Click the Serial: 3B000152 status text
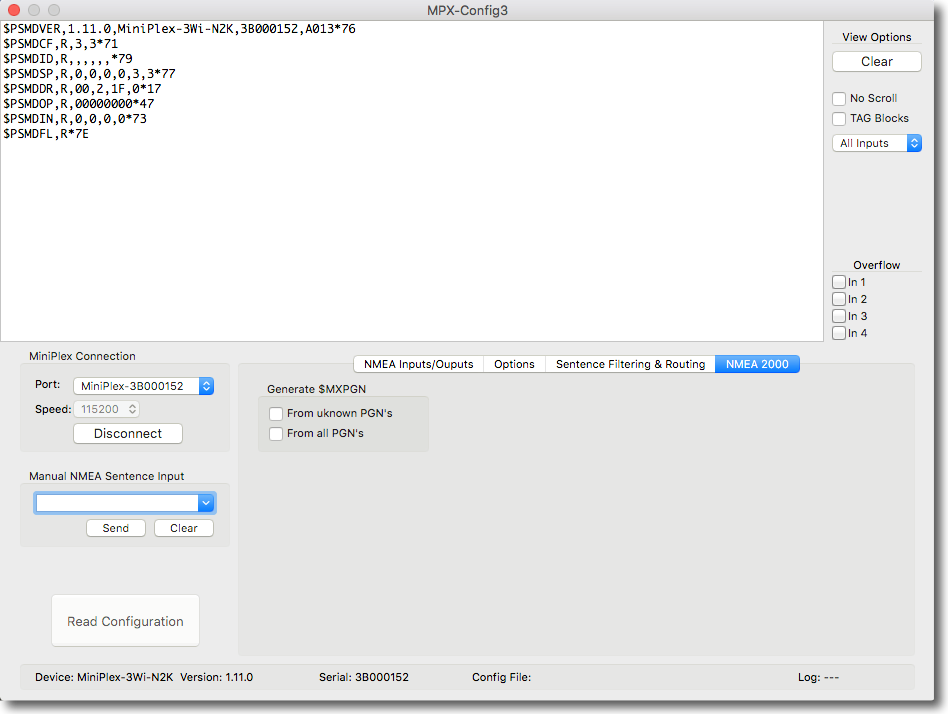 364,677
